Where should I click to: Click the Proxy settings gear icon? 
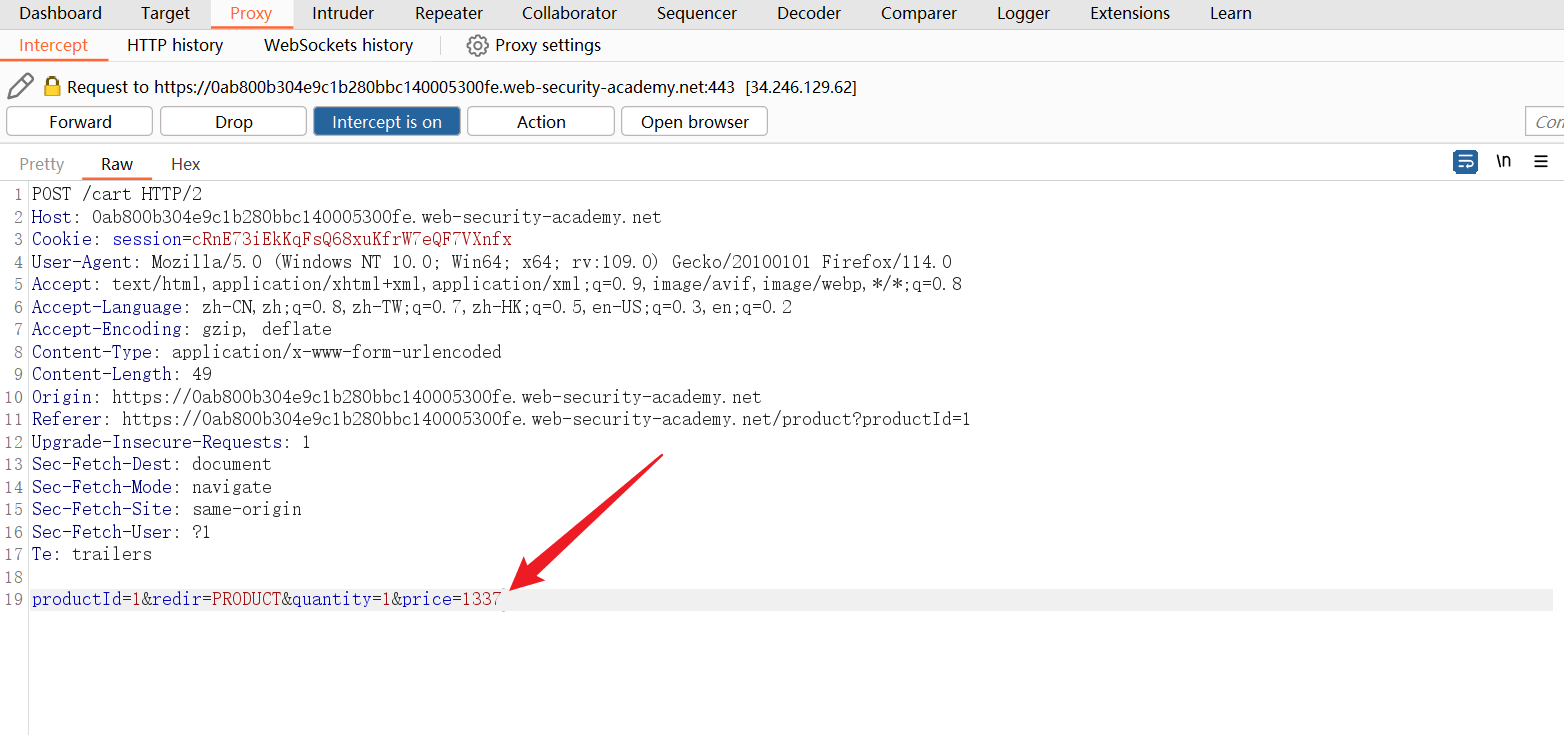click(477, 46)
